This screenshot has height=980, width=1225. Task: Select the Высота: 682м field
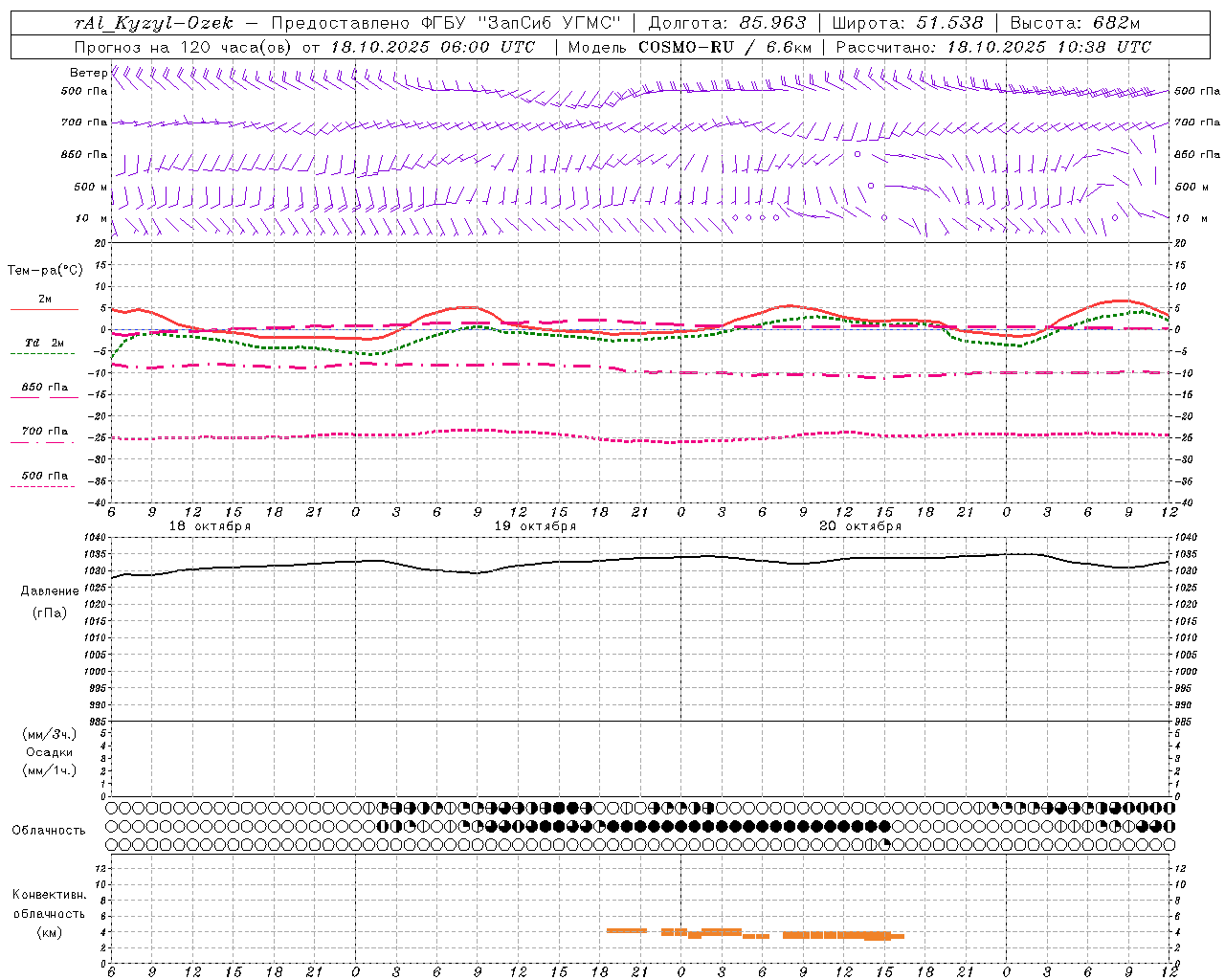click(x=1075, y=23)
